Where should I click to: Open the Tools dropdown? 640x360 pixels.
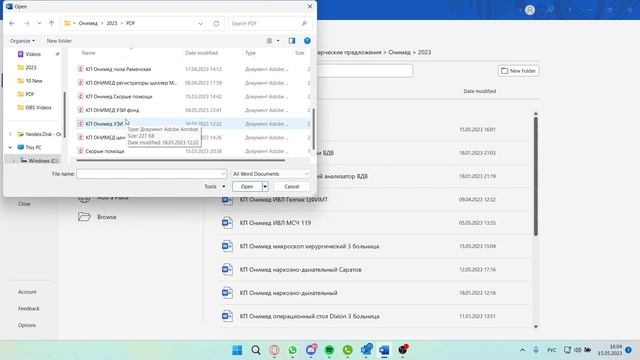[215, 187]
